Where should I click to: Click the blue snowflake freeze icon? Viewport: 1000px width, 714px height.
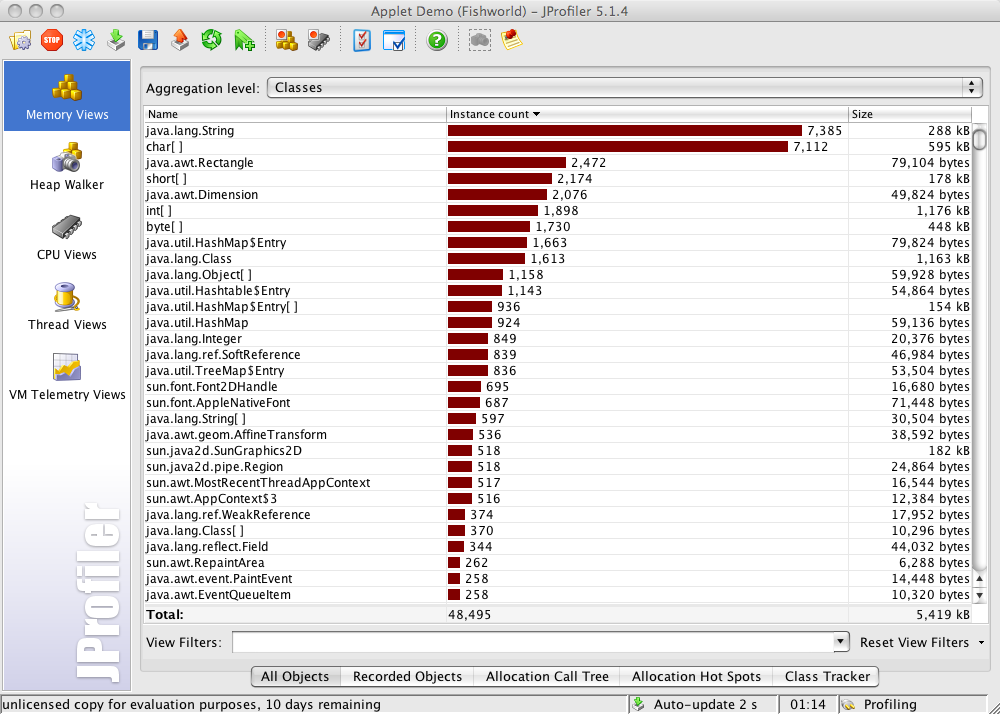(x=84, y=41)
